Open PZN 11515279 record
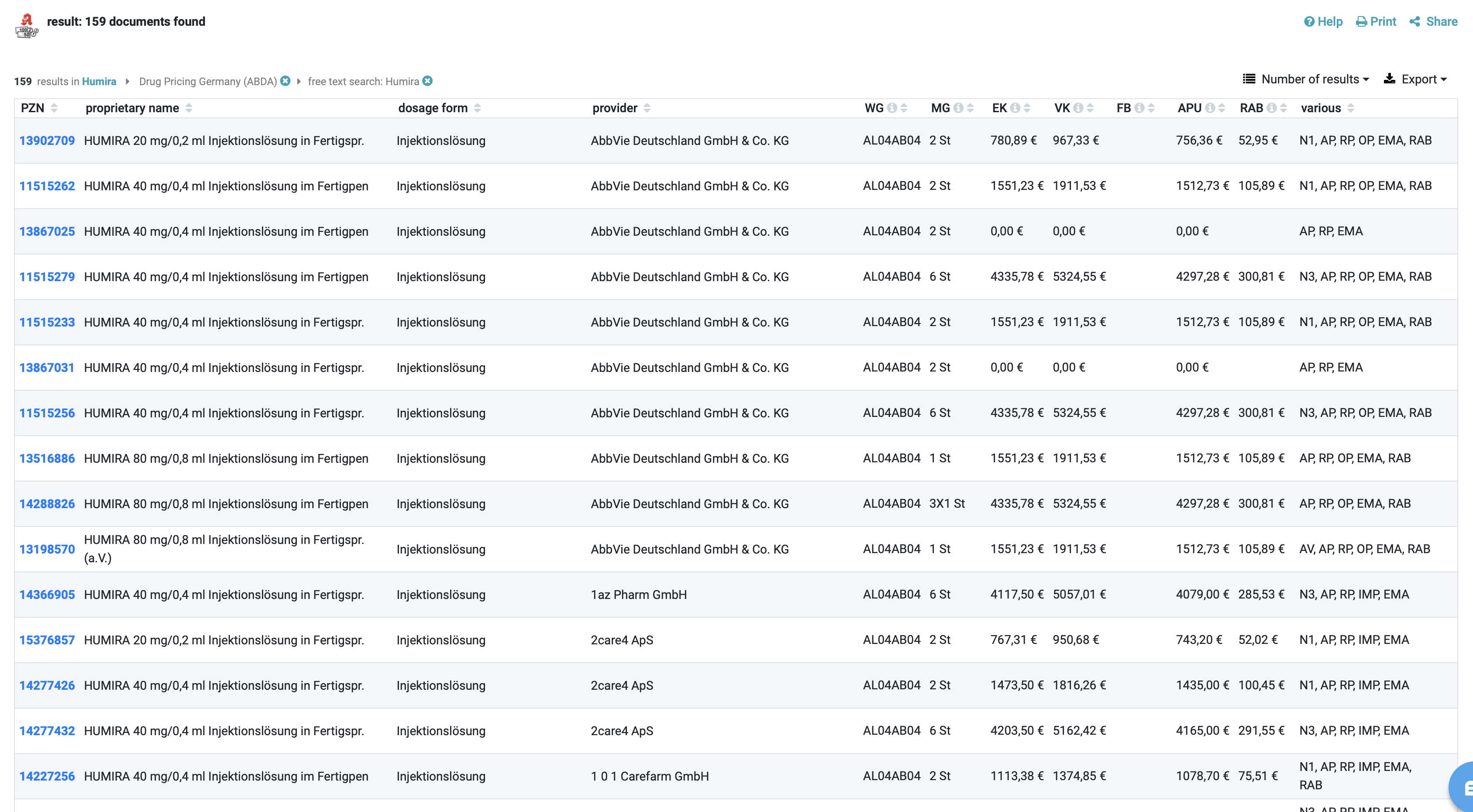This screenshot has height=812, width=1473. (47, 277)
